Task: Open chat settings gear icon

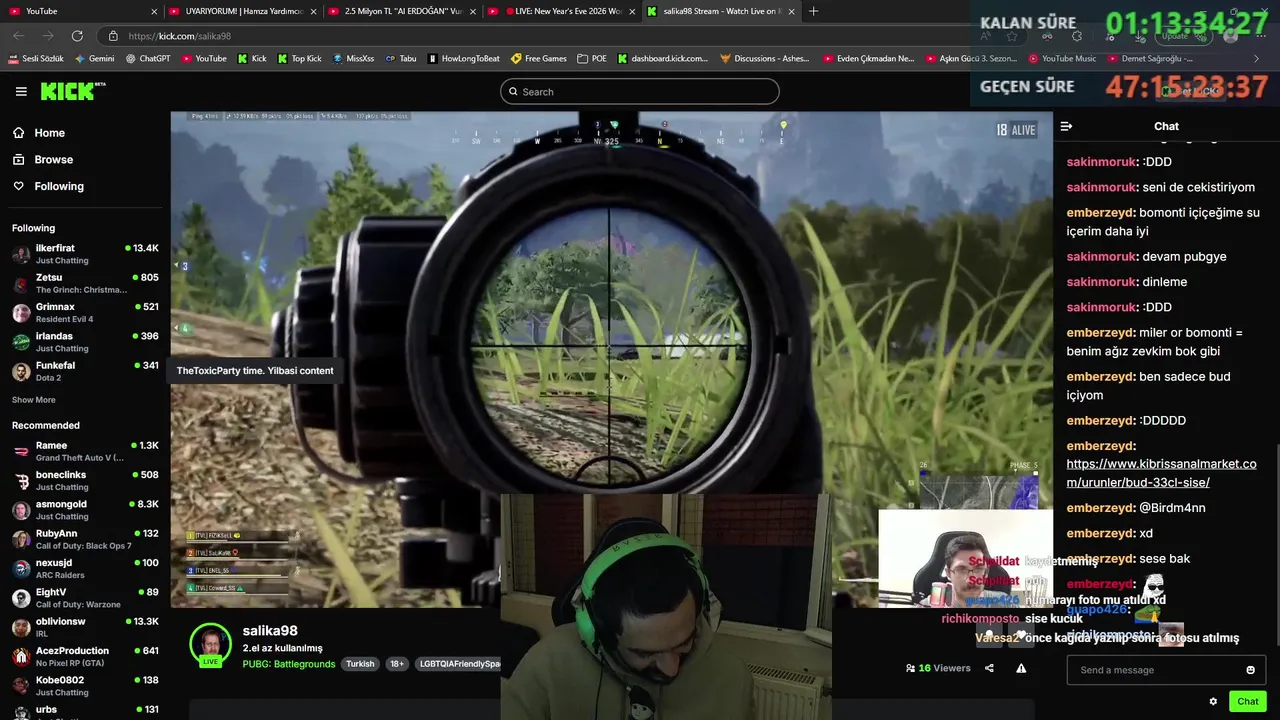Action: click(1213, 701)
